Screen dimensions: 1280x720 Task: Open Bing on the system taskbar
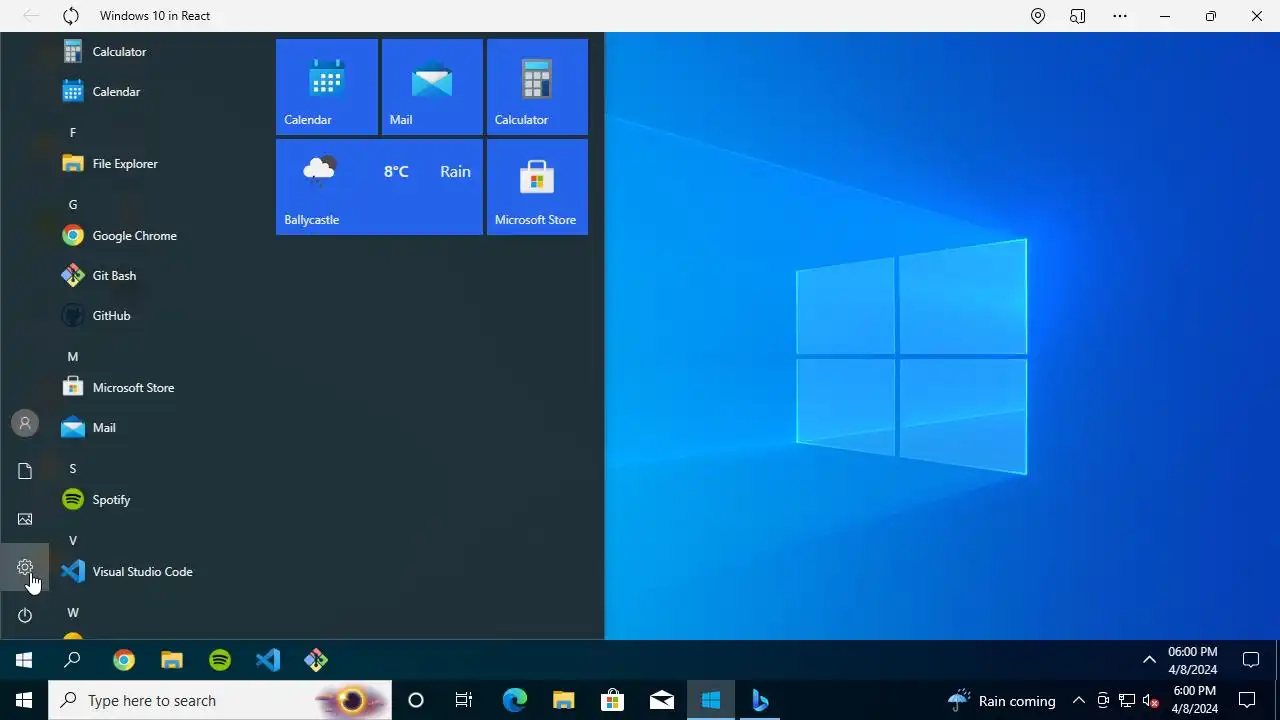[760, 700]
